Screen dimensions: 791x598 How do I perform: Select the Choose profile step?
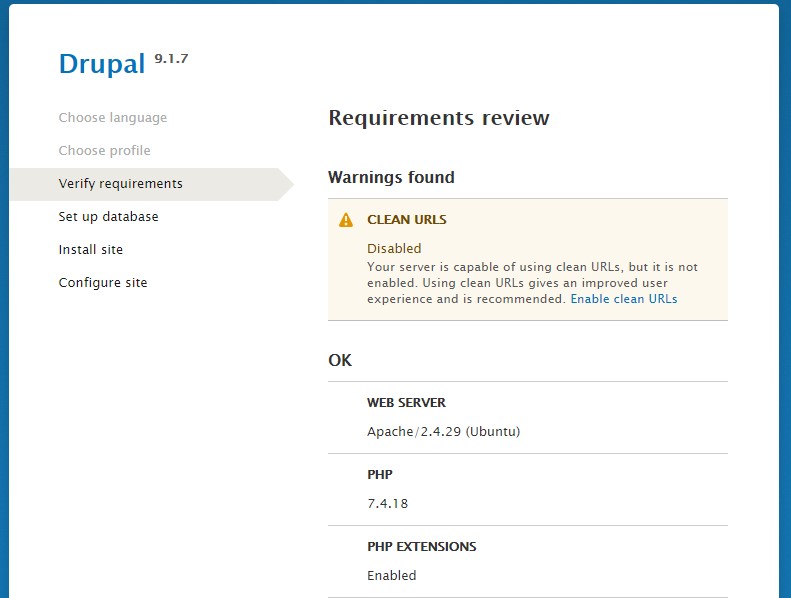point(104,151)
